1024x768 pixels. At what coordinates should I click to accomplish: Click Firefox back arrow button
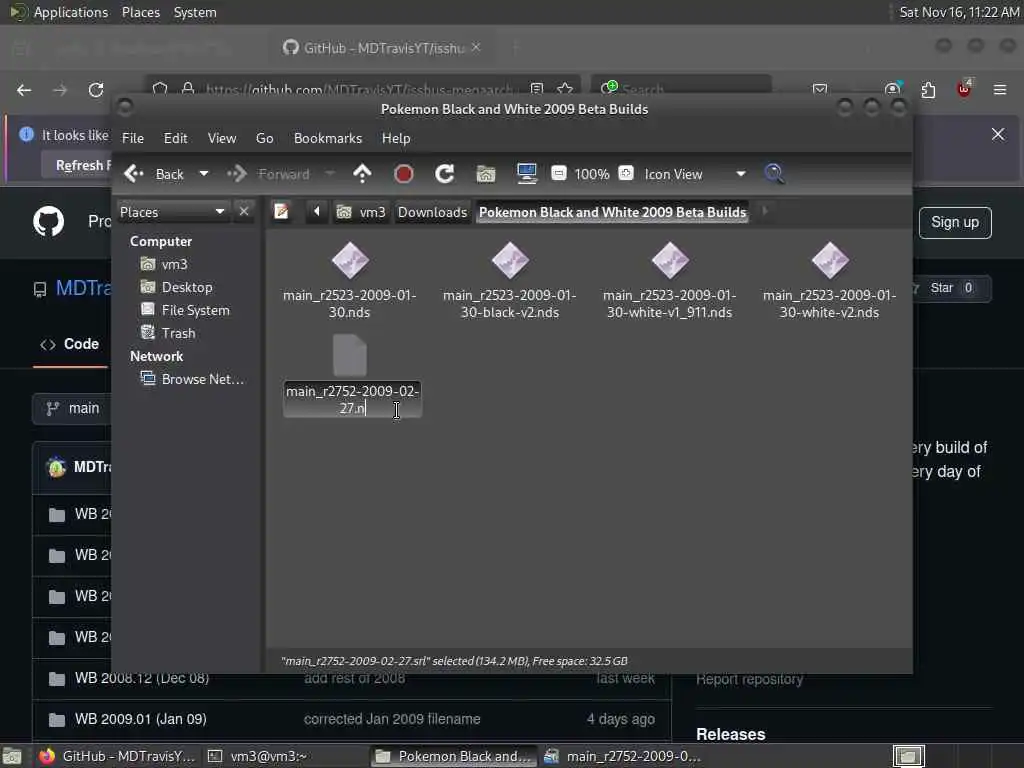point(24,89)
